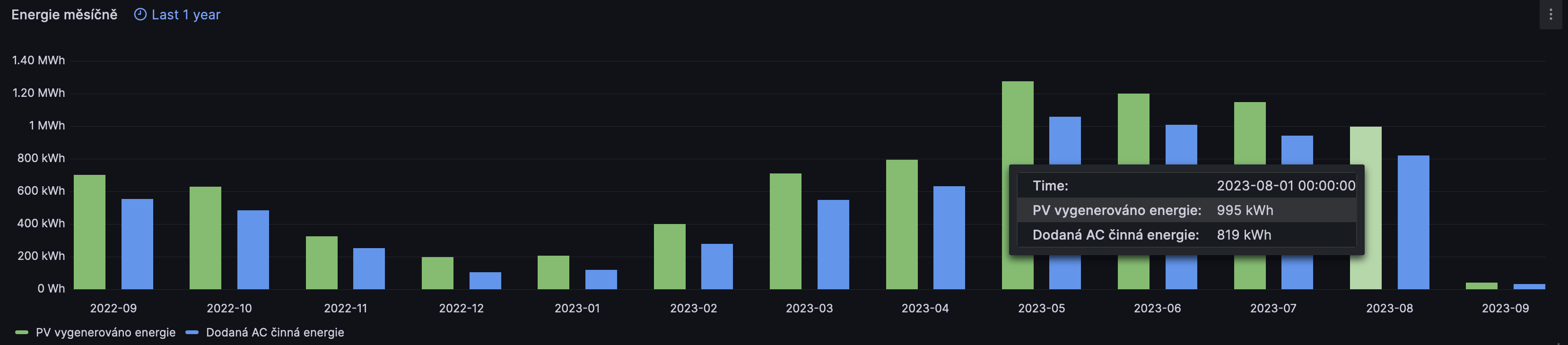Select the green PV bar for 2023-07
Image resolution: width=1568 pixels, height=345 pixels.
(1250, 133)
